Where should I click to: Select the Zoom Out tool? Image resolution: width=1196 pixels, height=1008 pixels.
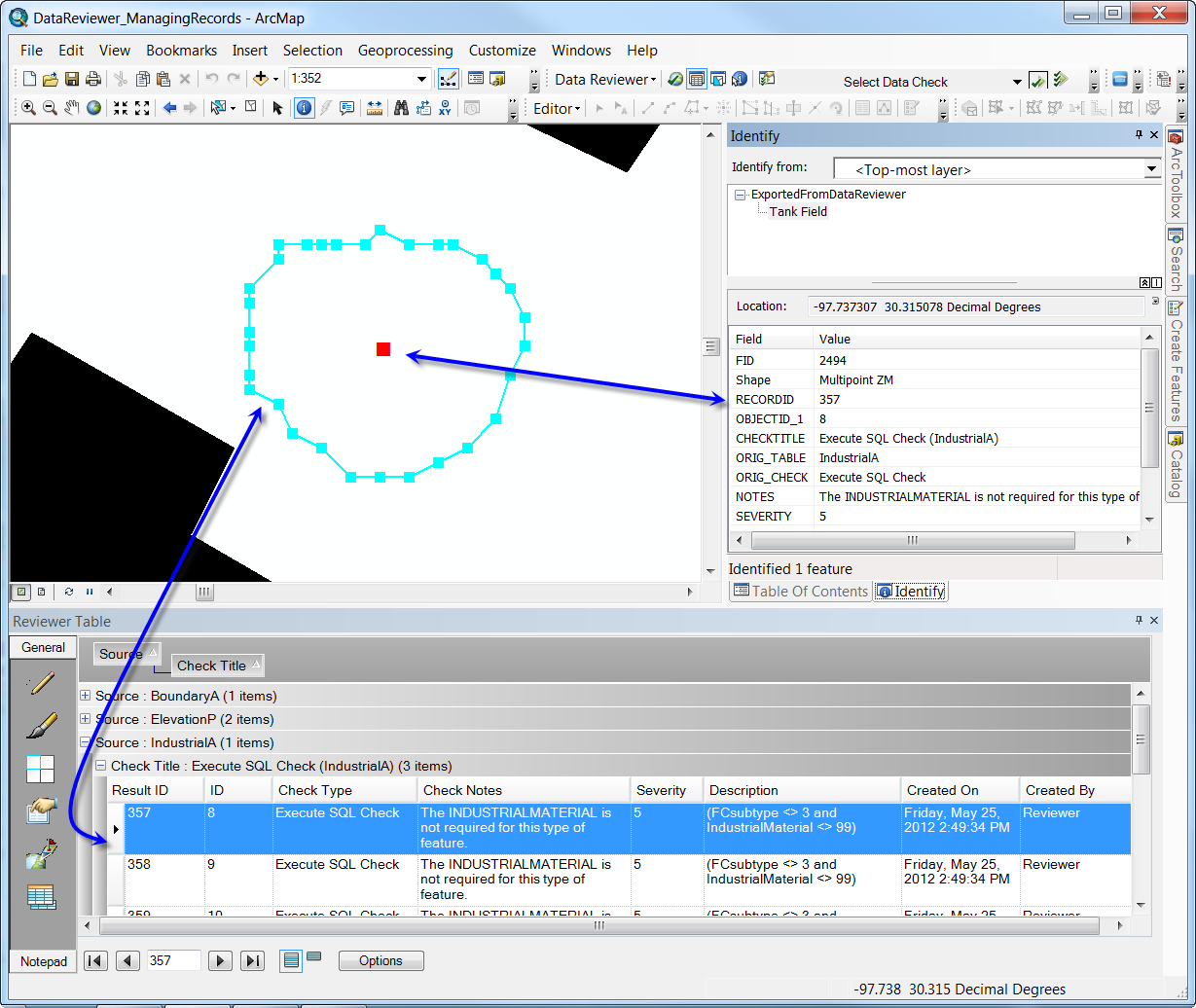(x=50, y=108)
